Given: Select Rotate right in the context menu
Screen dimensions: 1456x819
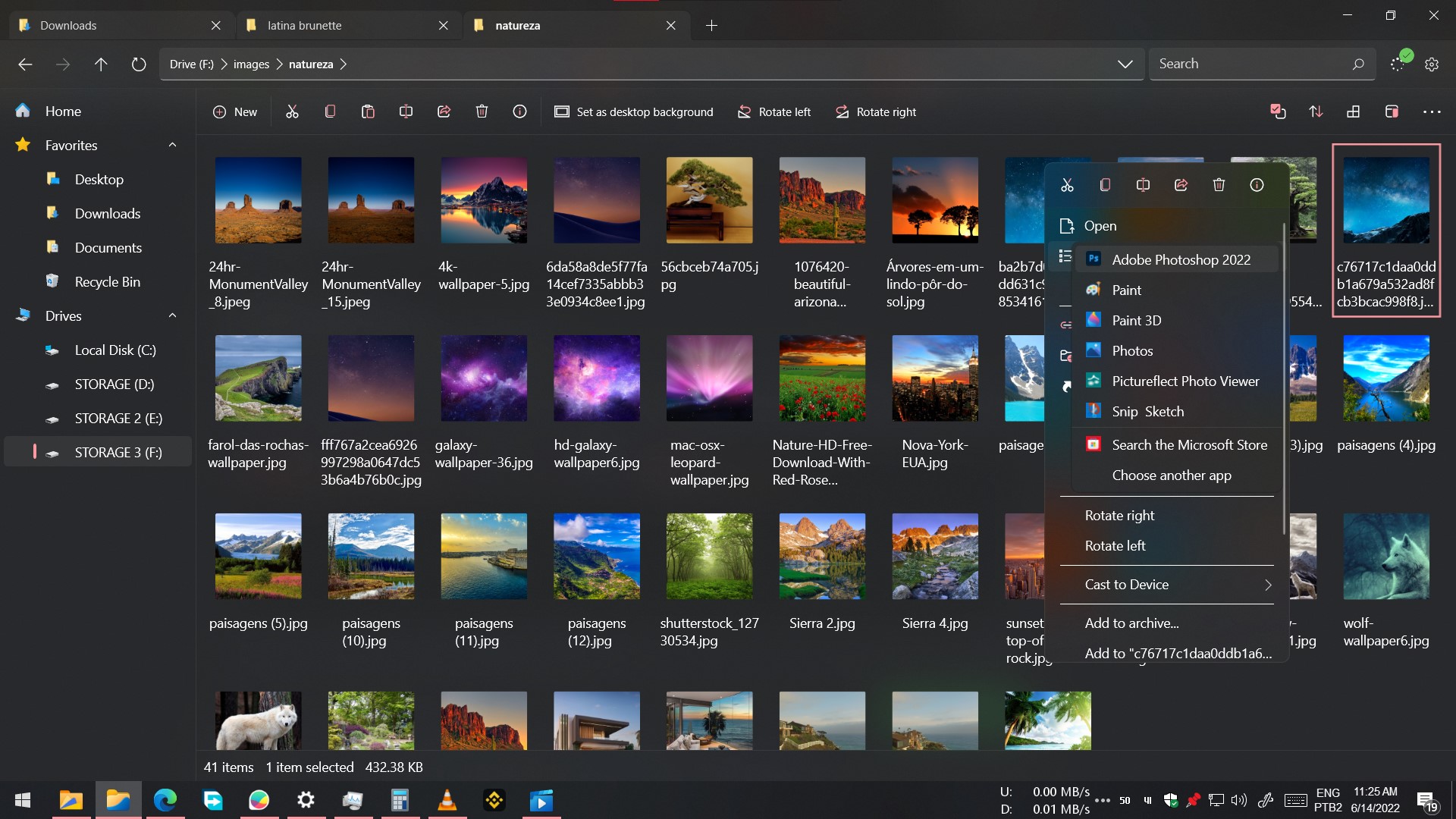Looking at the screenshot, I should [1119, 516].
